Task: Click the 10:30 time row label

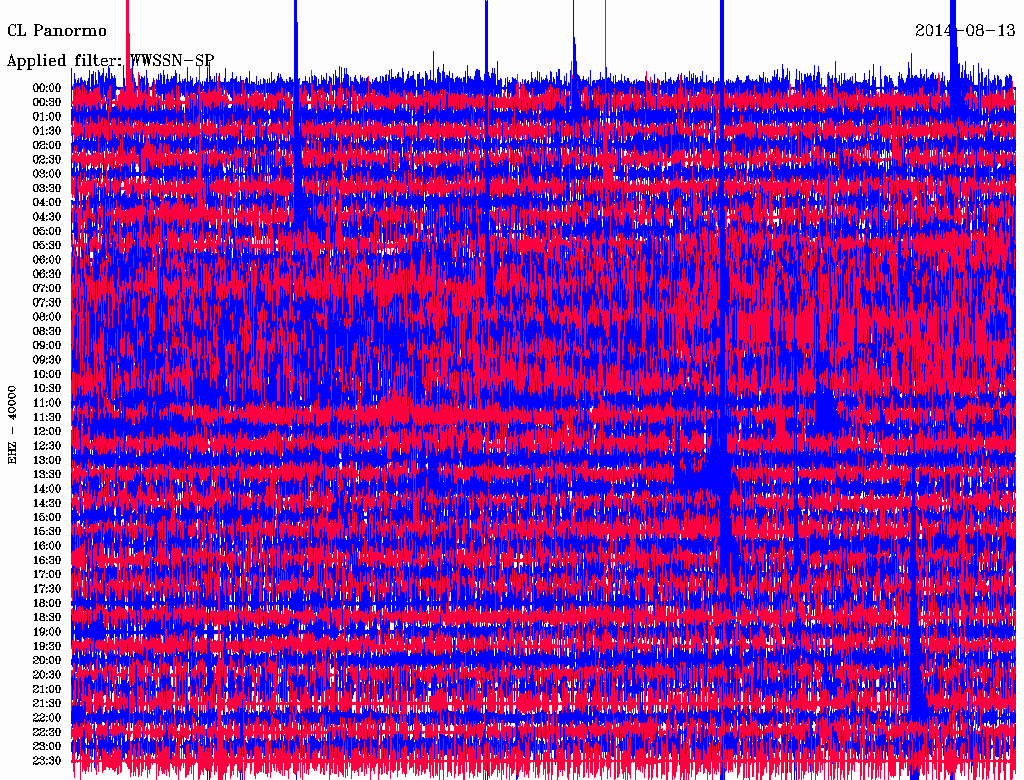Action: point(47,389)
